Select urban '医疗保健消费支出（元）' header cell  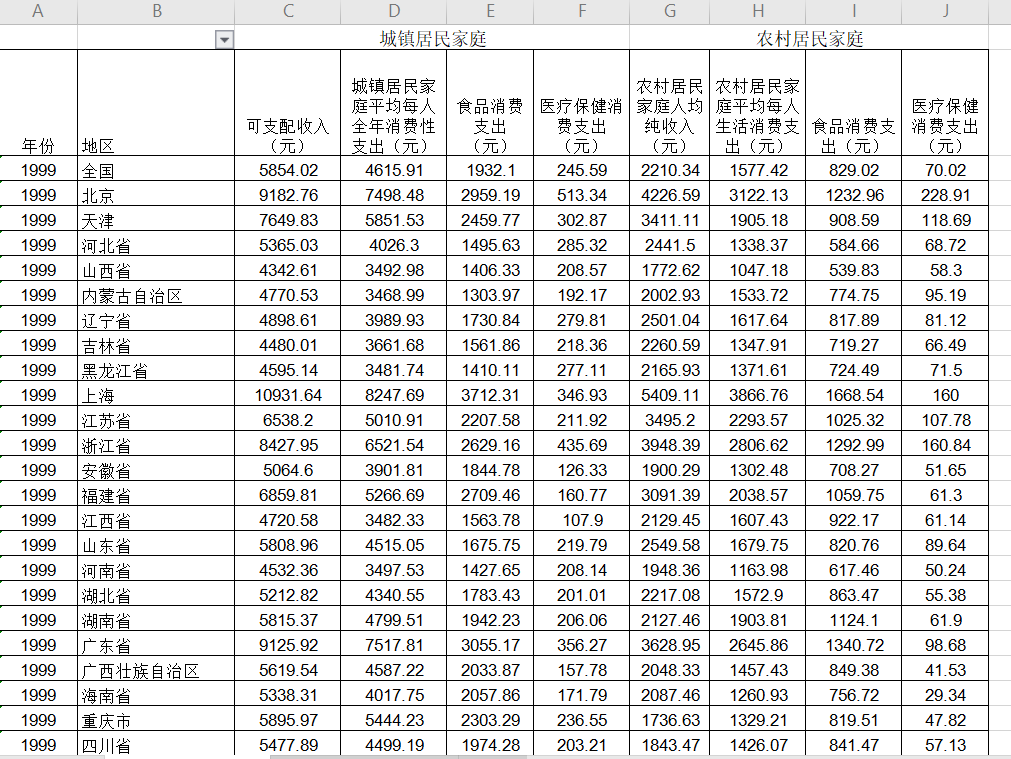click(582, 103)
